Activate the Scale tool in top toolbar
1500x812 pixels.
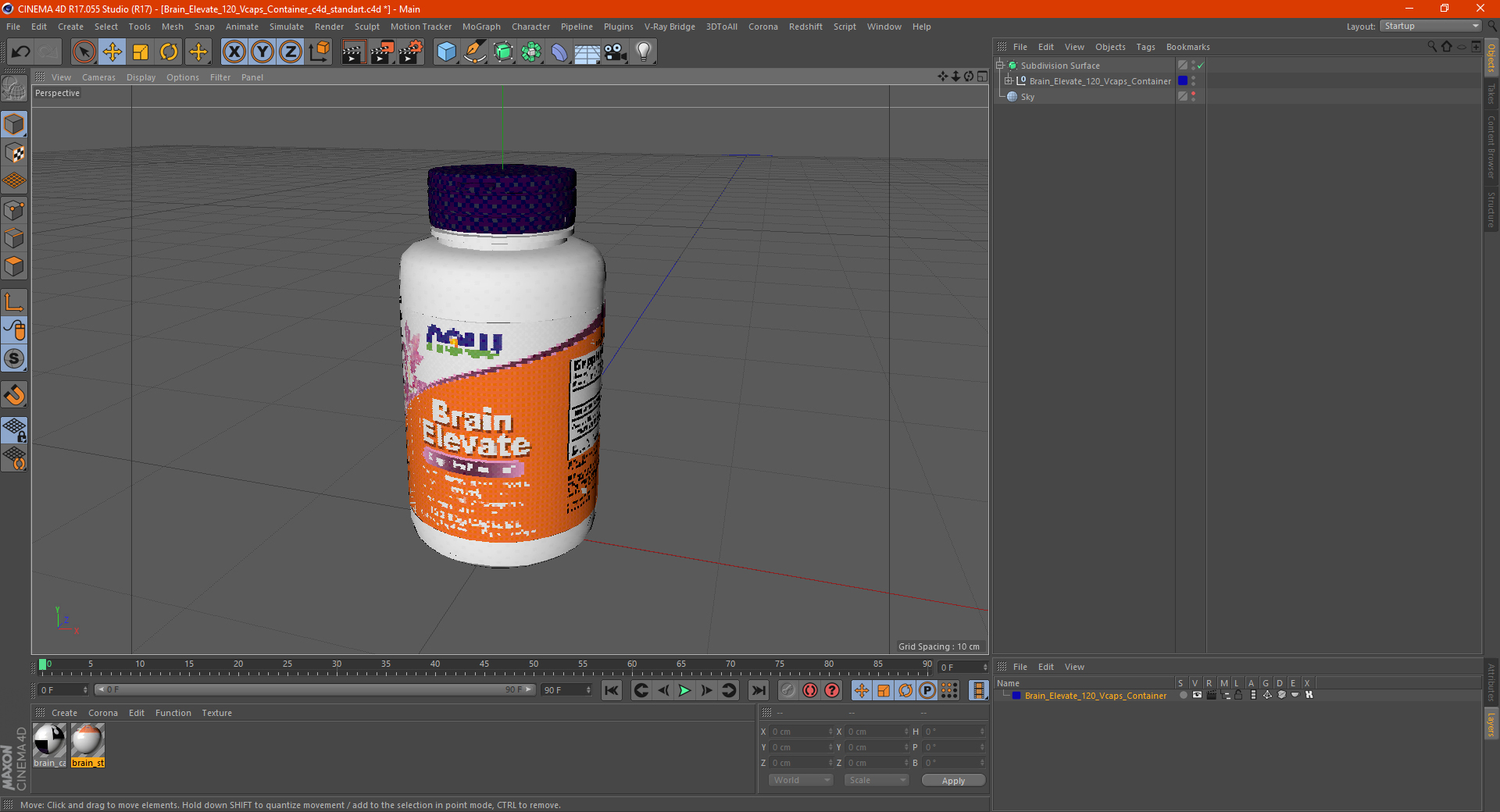141,52
